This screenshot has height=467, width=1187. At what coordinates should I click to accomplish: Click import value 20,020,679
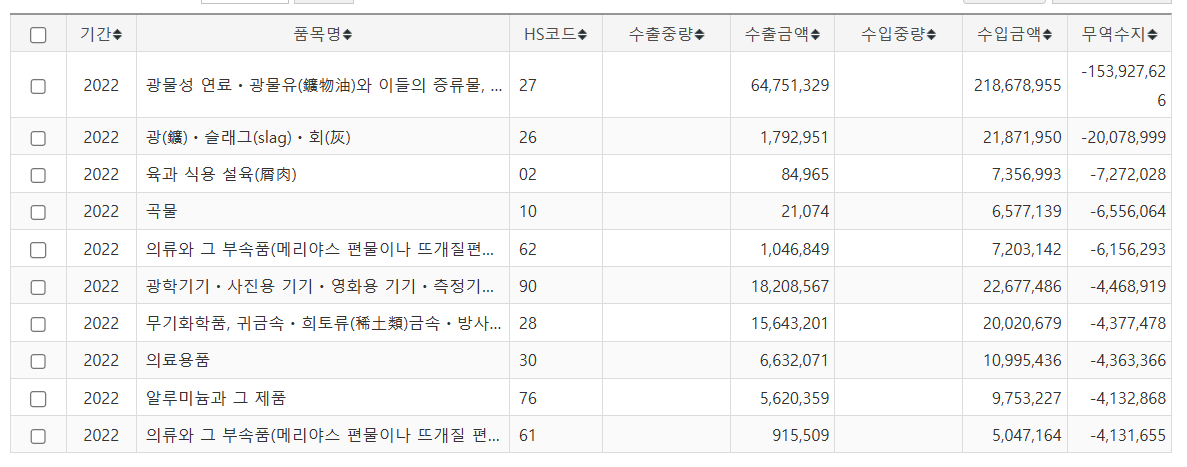(1022, 324)
